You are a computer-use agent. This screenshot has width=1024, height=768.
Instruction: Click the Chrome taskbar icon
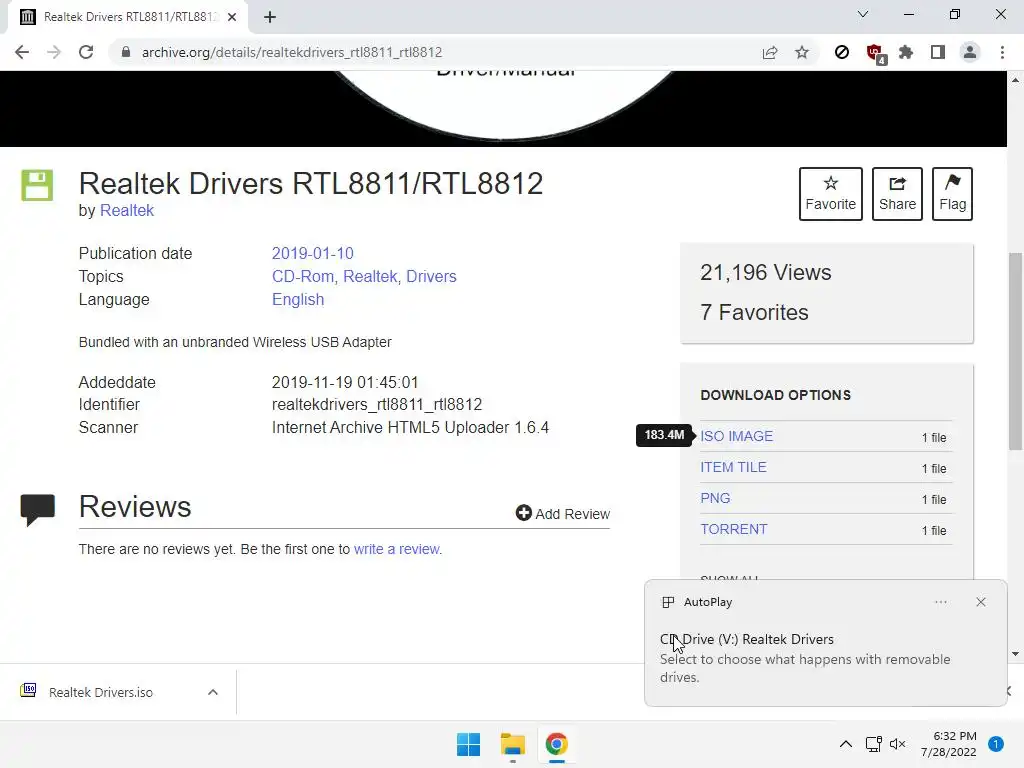(x=556, y=744)
